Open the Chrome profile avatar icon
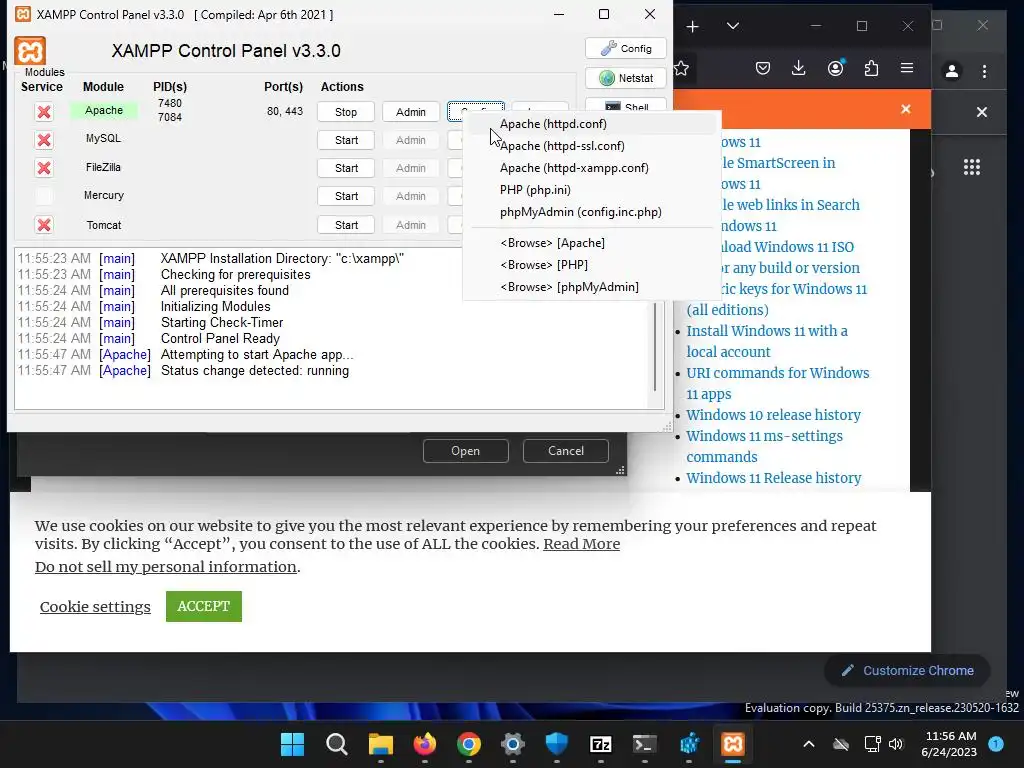This screenshot has height=768, width=1024. [x=952, y=71]
